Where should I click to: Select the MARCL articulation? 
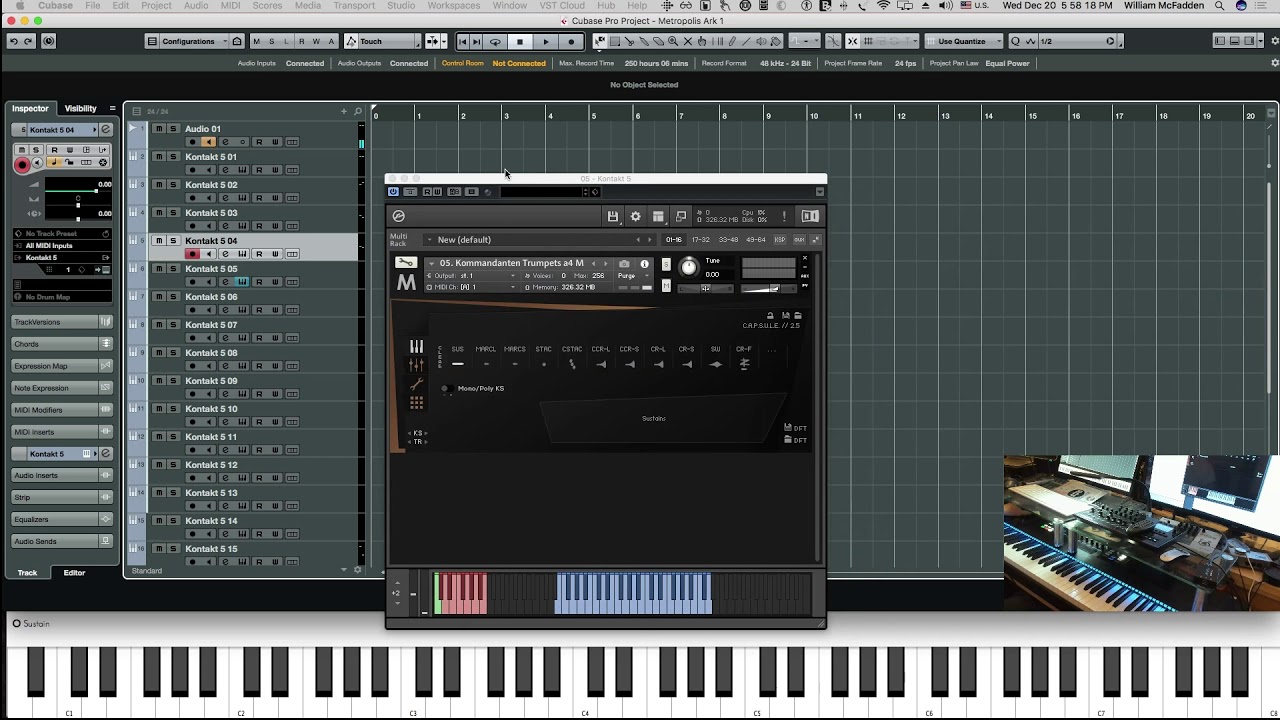[x=486, y=358]
